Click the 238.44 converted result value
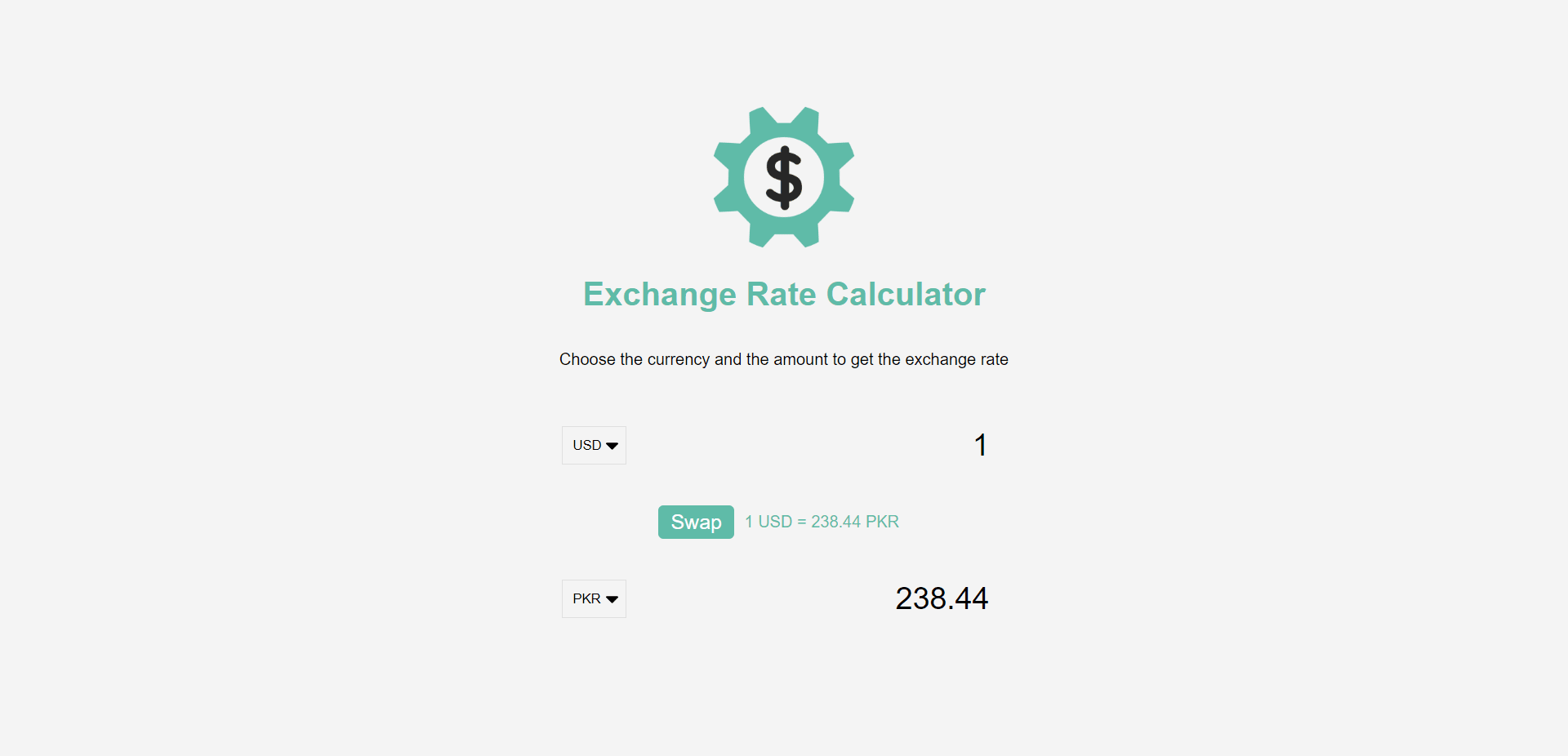1568x756 pixels. coord(941,598)
